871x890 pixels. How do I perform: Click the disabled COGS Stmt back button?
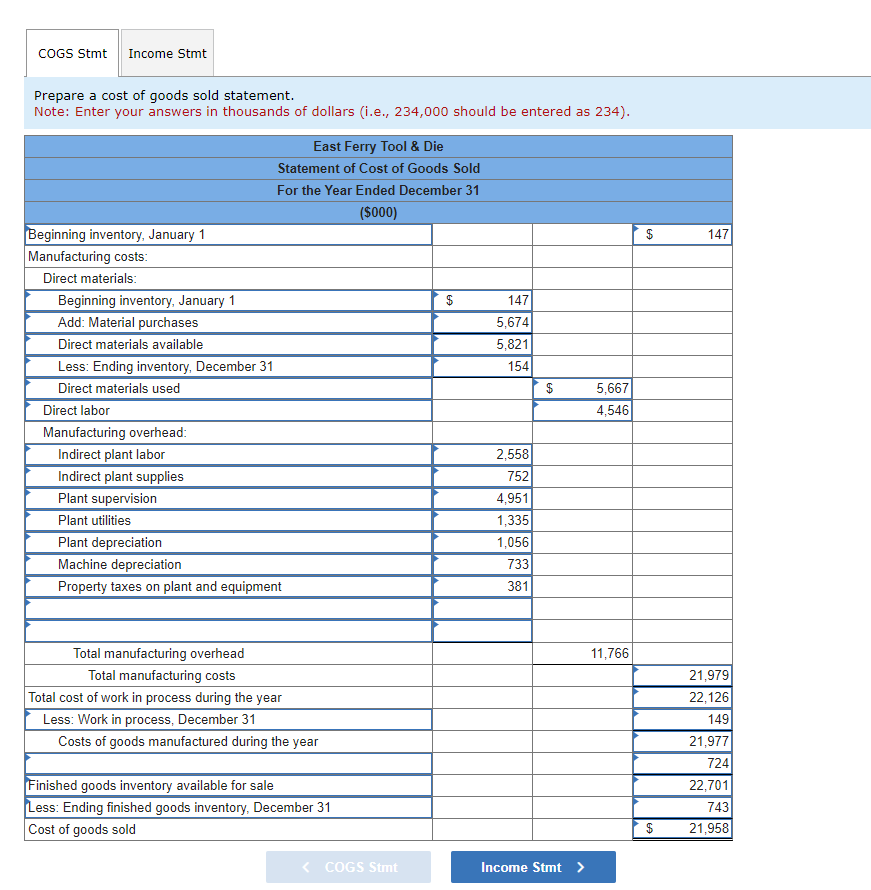click(x=348, y=867)
